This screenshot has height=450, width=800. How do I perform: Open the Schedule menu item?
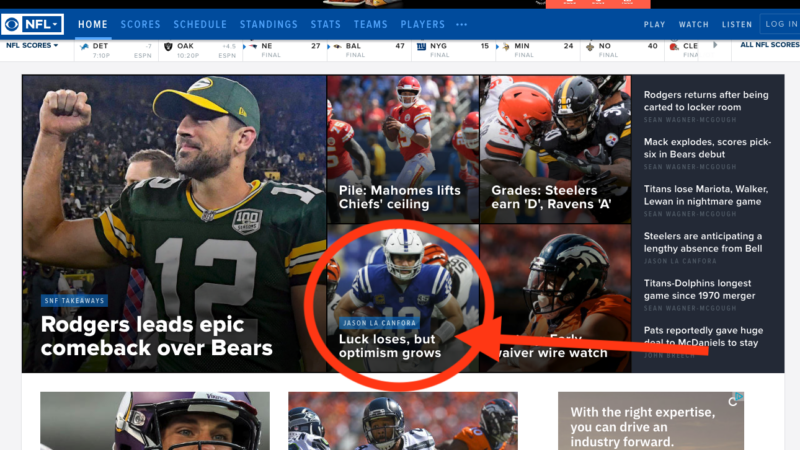point(200,24)
